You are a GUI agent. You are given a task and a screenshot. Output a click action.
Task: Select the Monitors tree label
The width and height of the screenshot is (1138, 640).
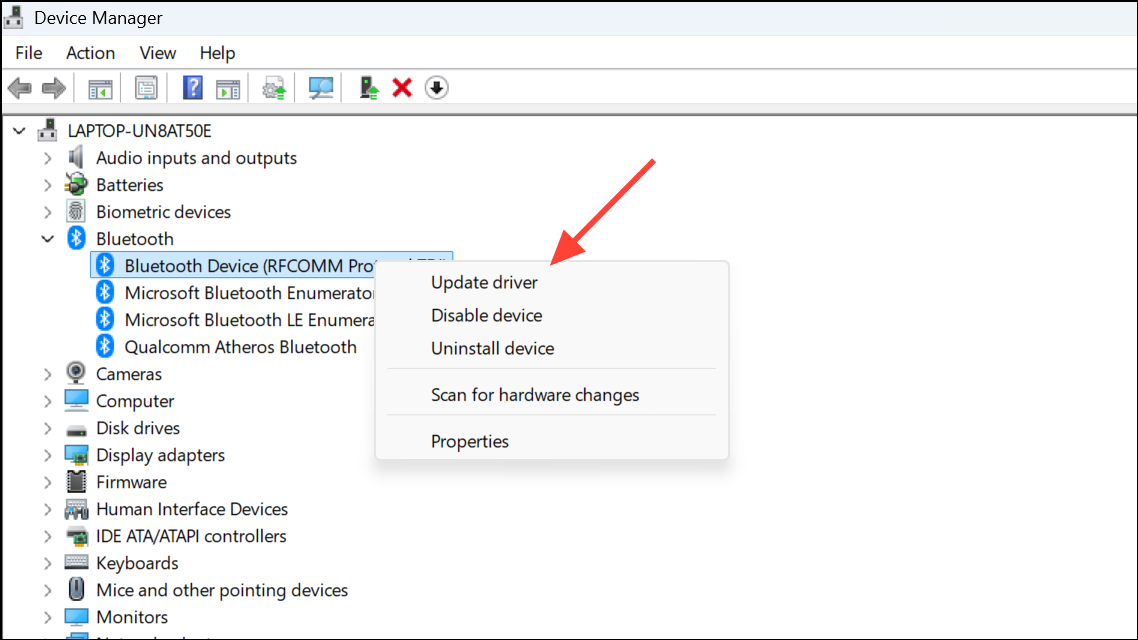point(132,618)
